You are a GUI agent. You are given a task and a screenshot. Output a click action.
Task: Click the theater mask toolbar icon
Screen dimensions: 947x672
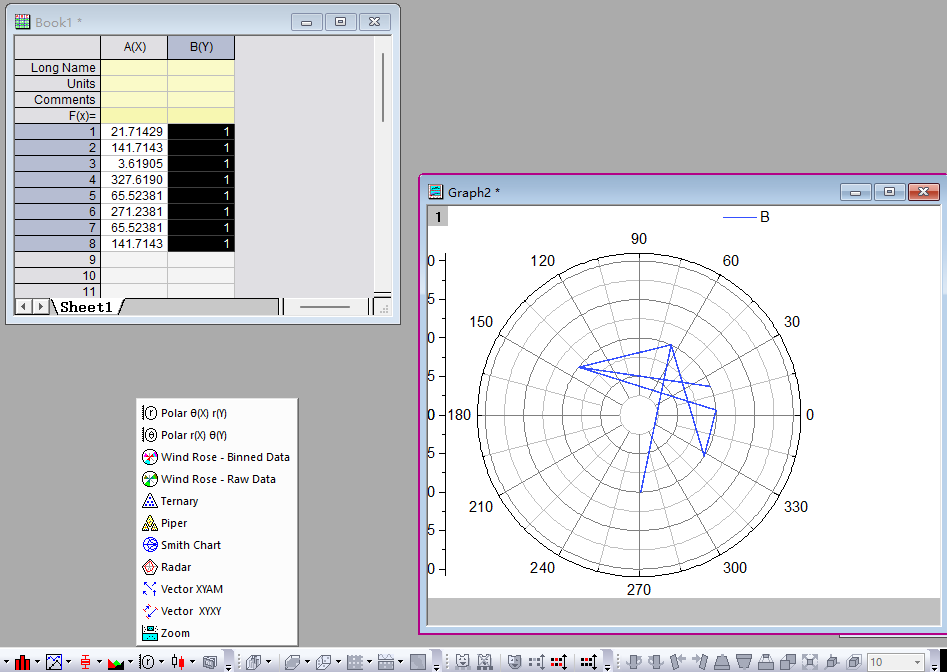pyautogui.click(x=514, y=662)
